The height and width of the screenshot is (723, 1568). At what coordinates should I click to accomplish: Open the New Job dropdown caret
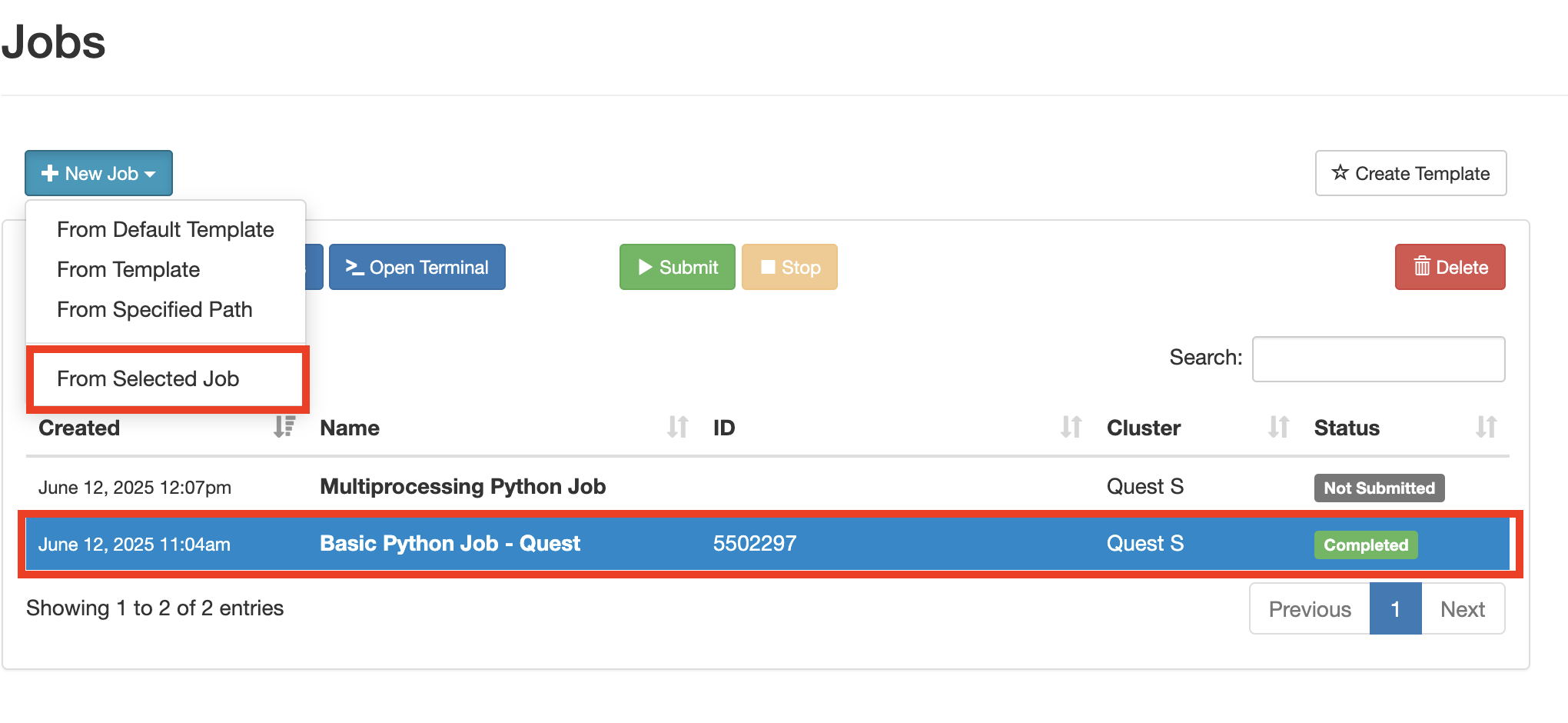point(150,173)
